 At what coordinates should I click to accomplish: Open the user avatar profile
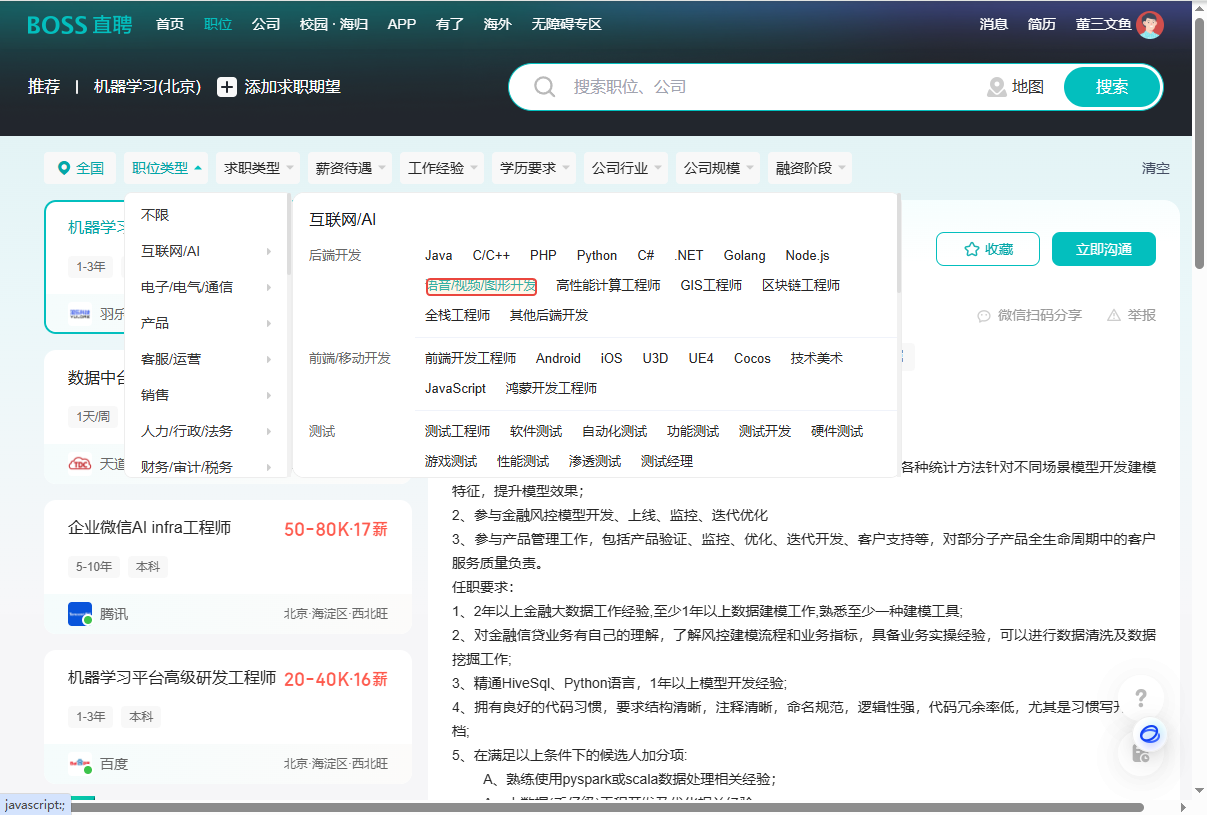[x=1150, y=25]
